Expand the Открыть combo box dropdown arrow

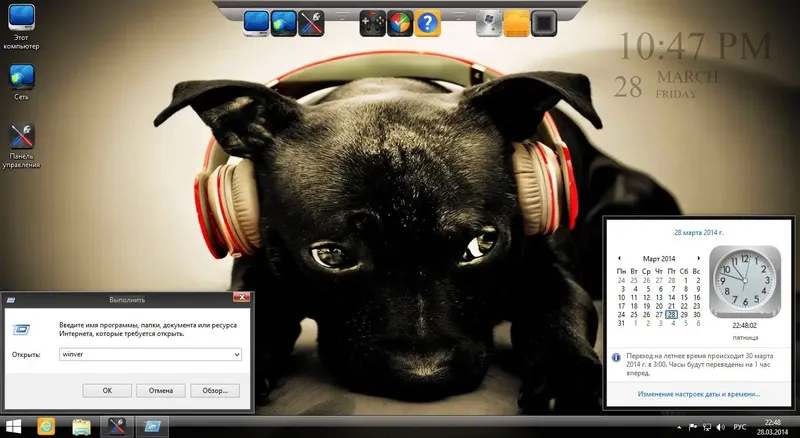237,354
